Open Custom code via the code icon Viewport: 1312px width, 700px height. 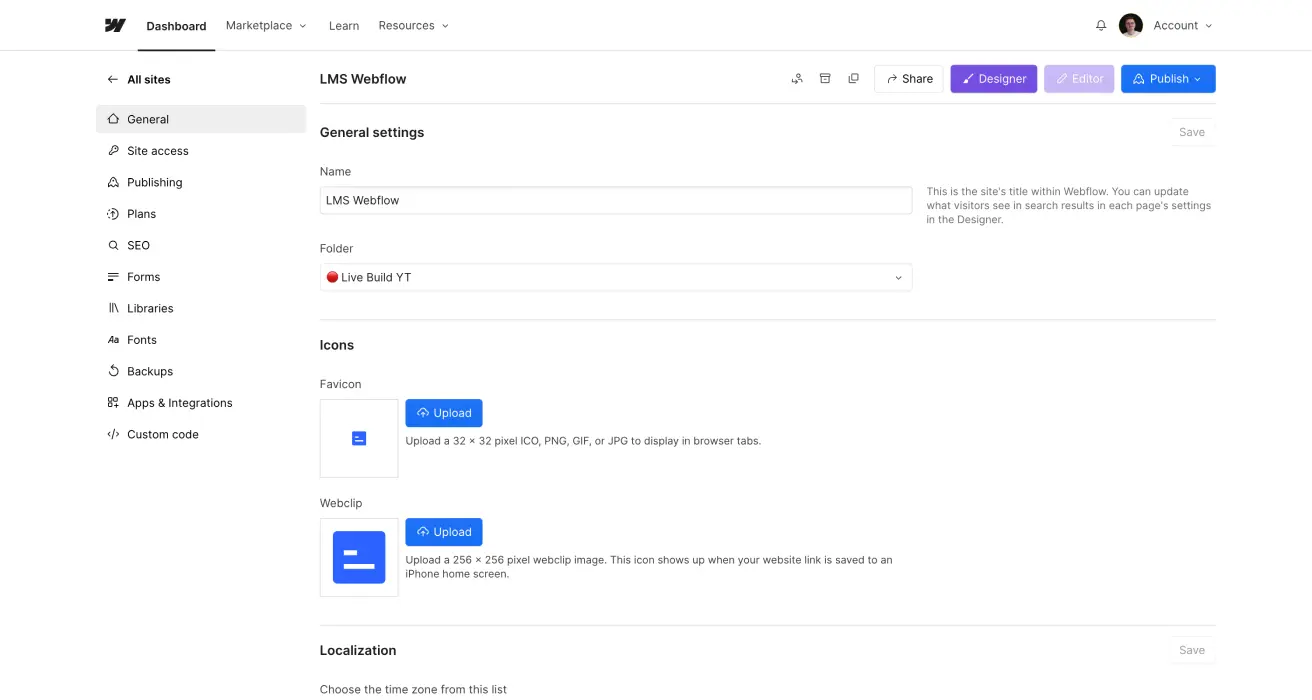(x=113, y=434)
